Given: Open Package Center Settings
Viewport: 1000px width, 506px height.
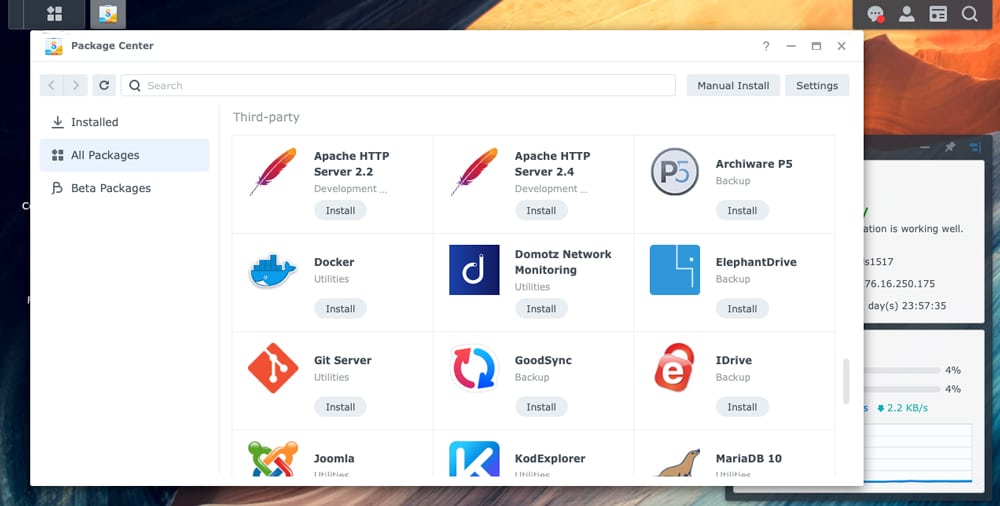Looking at the screenshot, I should point(817,86).
